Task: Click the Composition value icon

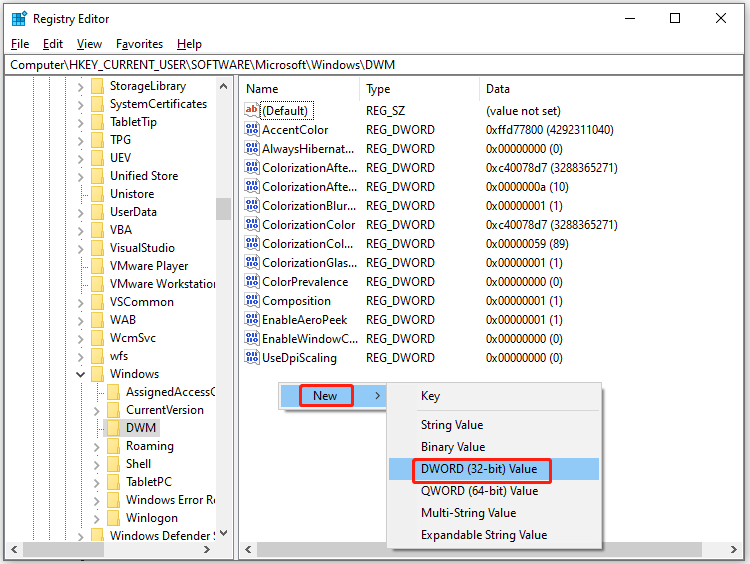Action: coord(252,300)
